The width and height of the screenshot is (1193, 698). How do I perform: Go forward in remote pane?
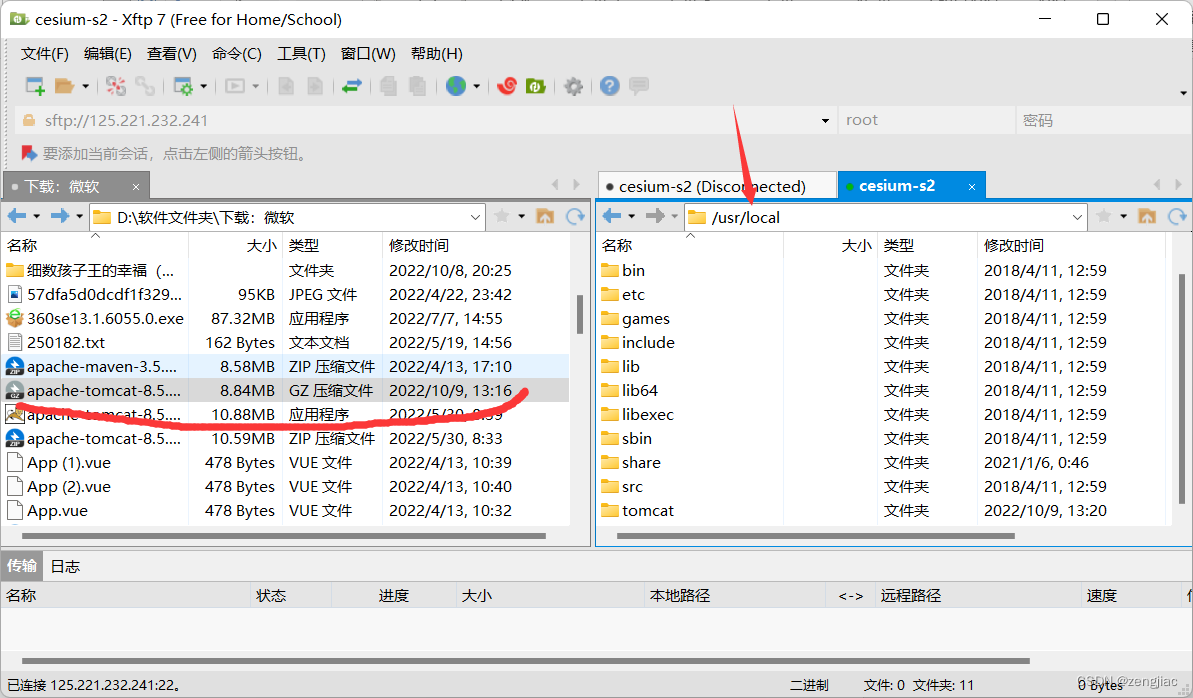coord(654,216)
